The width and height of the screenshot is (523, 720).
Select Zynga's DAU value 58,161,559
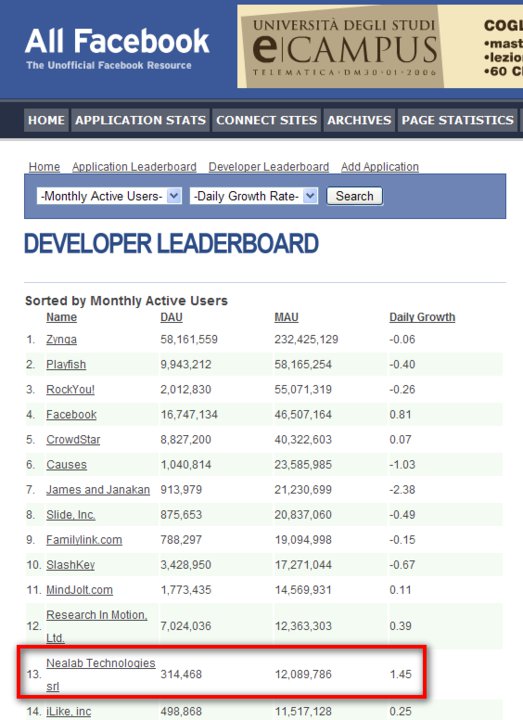pos(189,340)
